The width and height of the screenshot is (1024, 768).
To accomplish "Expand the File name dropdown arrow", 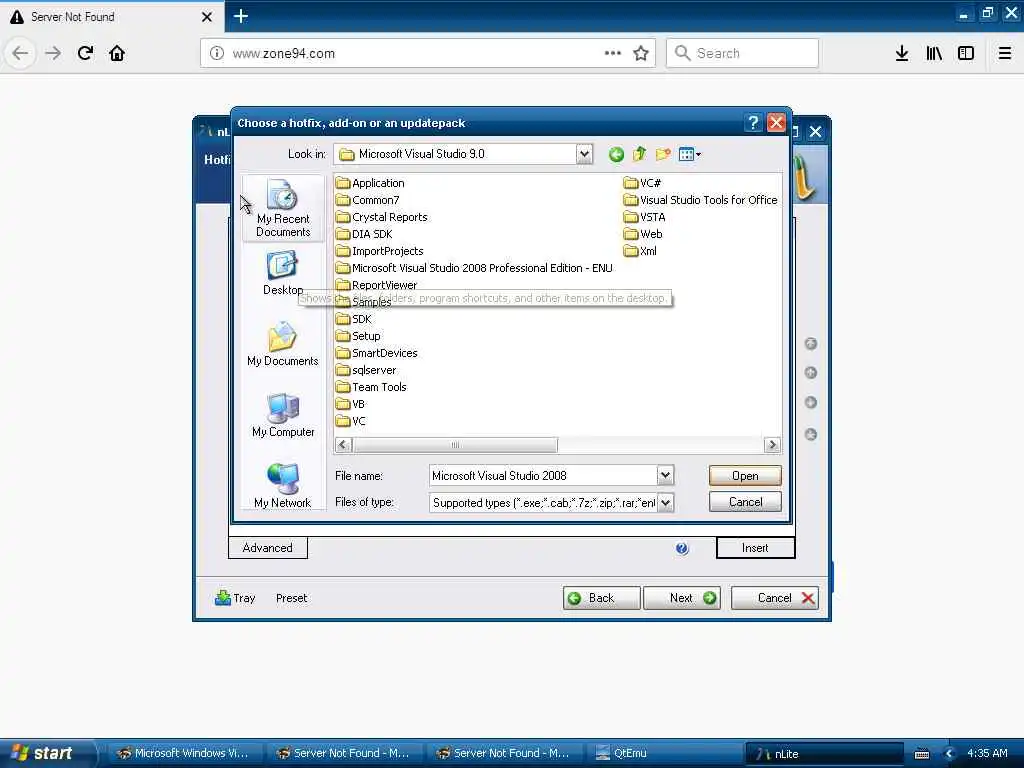I will click(665, 475).
